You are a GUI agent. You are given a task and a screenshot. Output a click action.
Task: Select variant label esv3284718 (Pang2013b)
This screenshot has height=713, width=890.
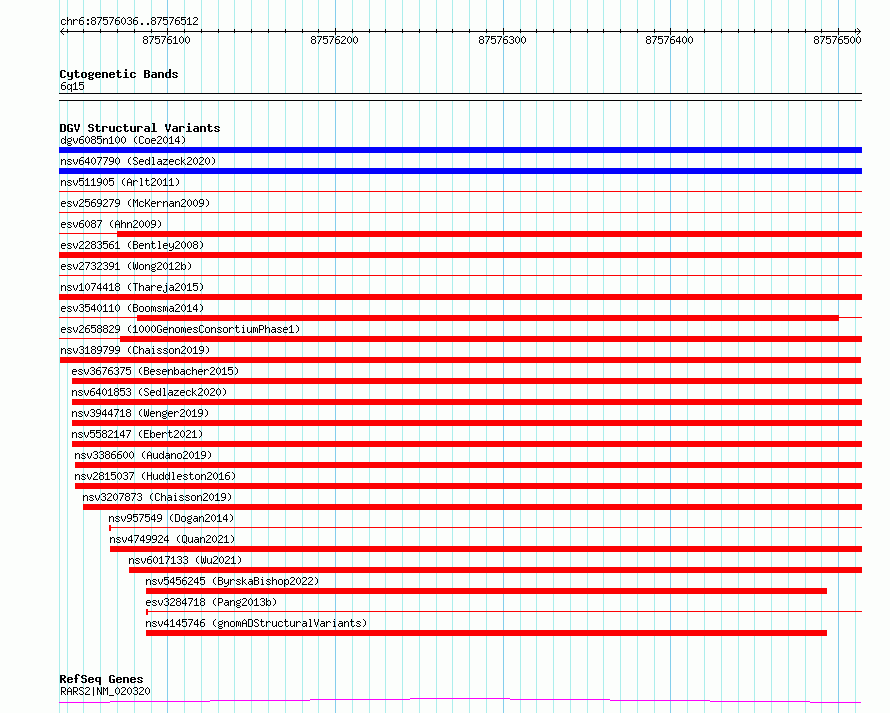click(x=211, y=602)
